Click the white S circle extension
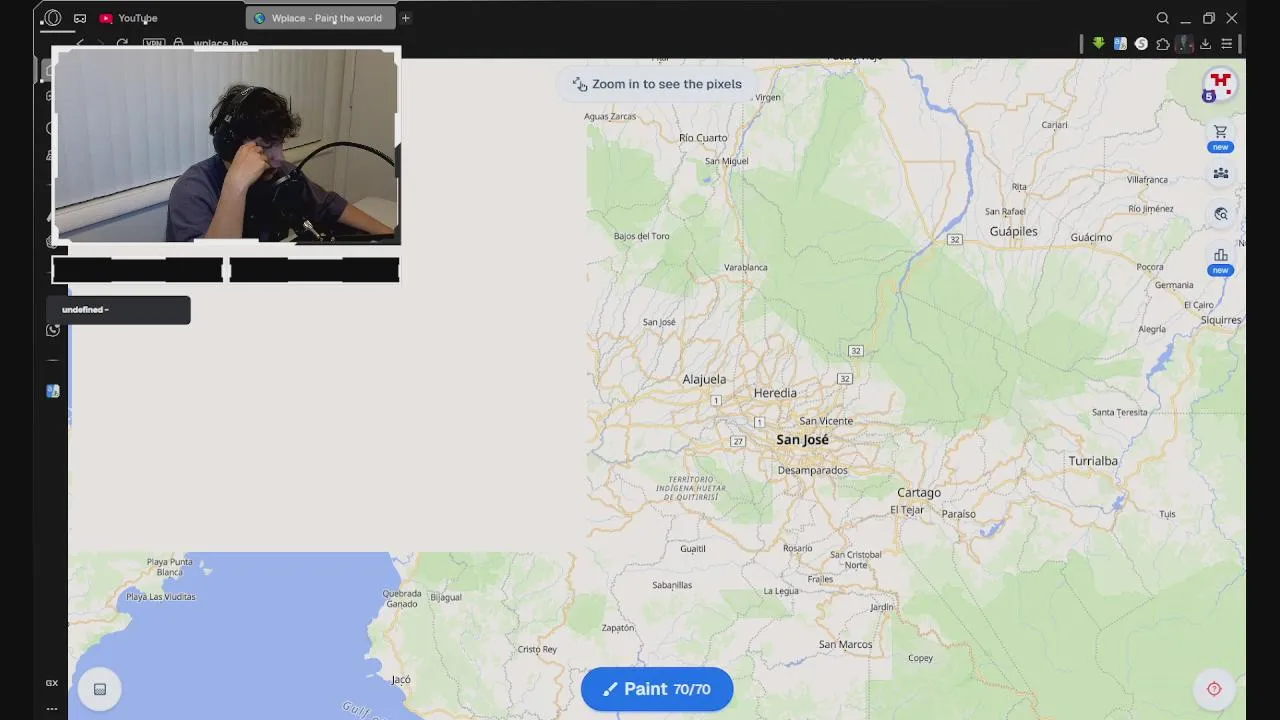The width and height of the screenshot is (1280, 720). [1141, 44]
